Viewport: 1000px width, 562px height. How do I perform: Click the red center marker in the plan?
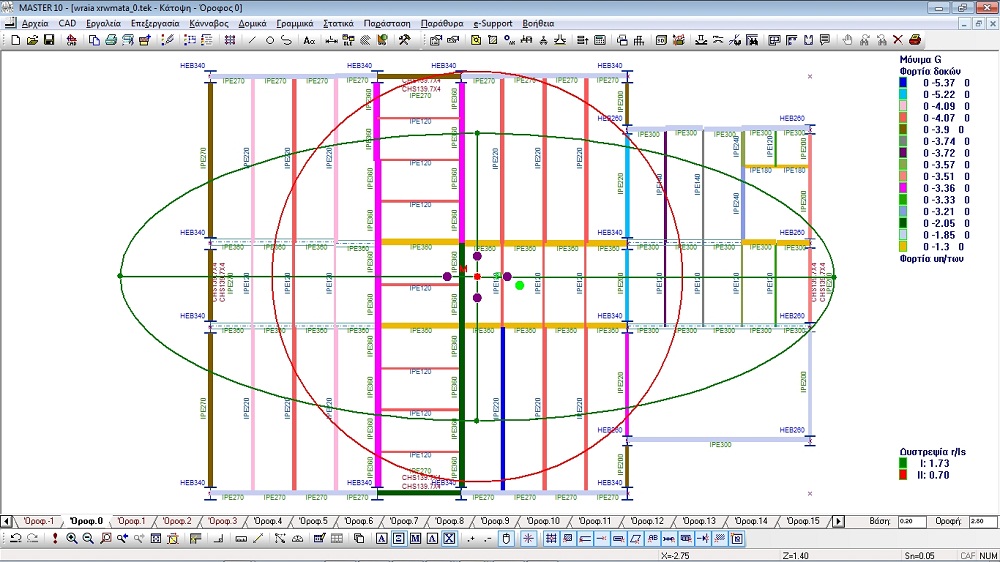pyautogui.click(x=477, y=277)
